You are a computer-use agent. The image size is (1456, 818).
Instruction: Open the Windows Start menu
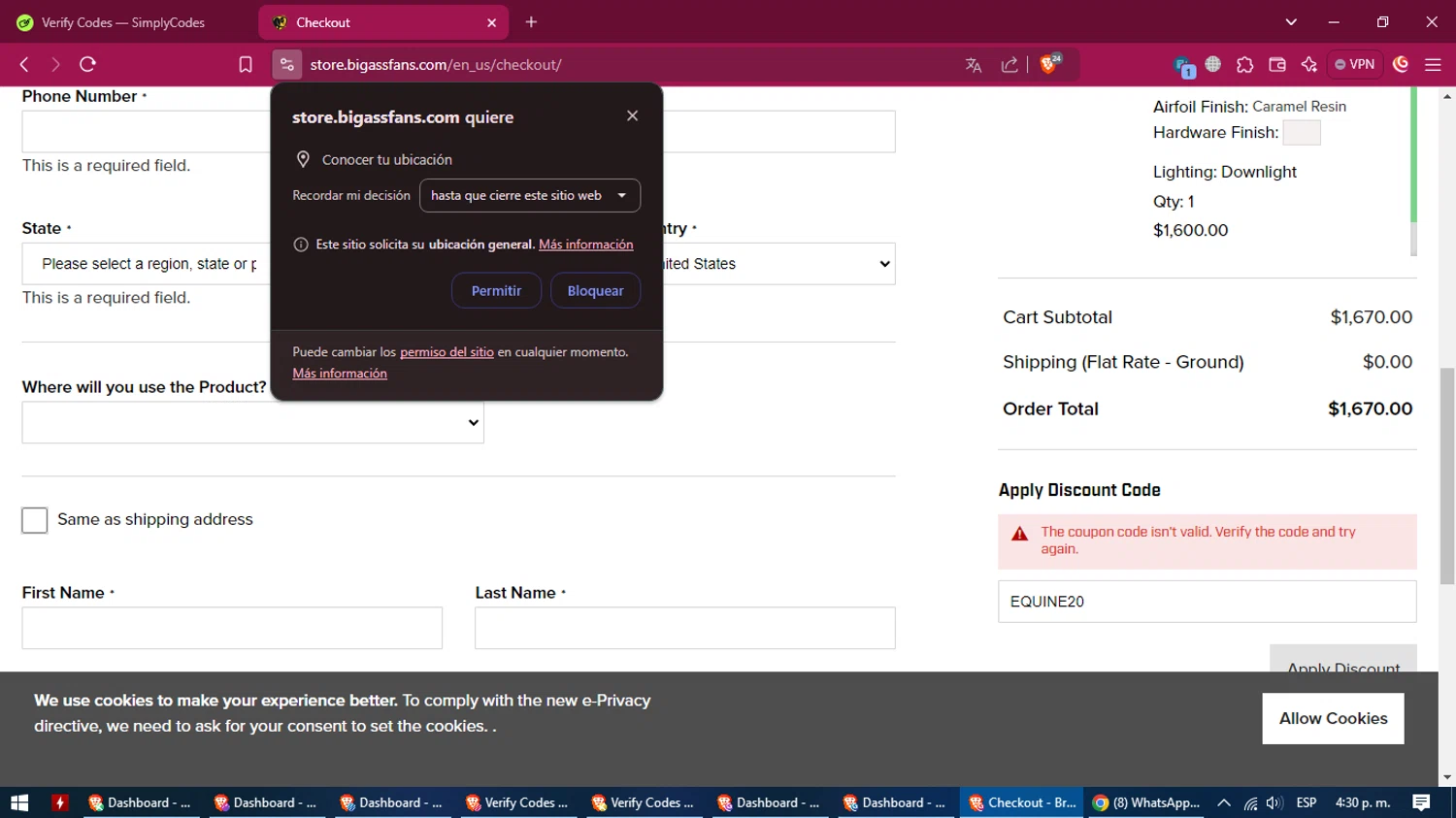tap(19, 802)
